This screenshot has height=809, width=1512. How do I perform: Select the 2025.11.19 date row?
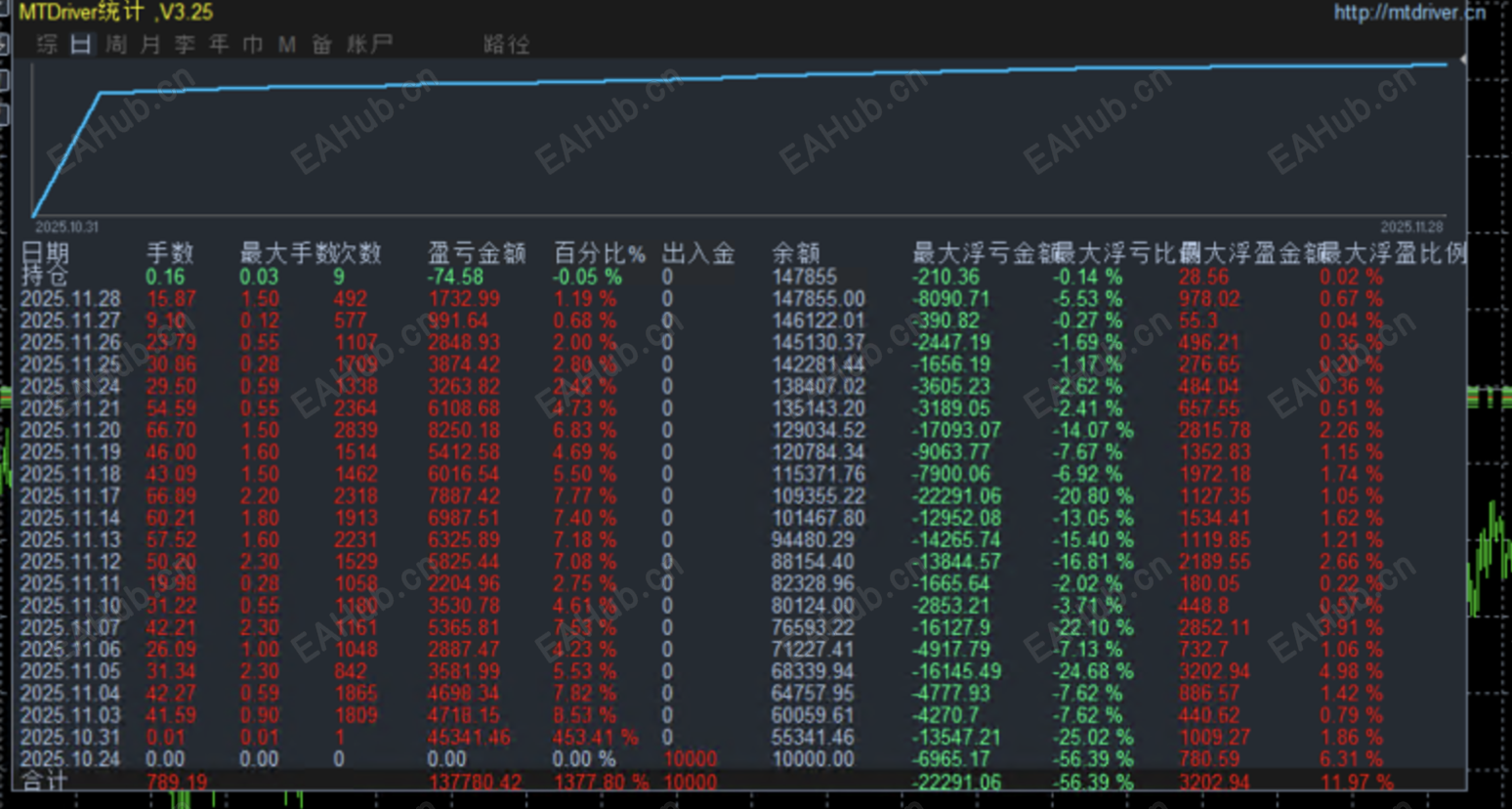tap(70, 452)
